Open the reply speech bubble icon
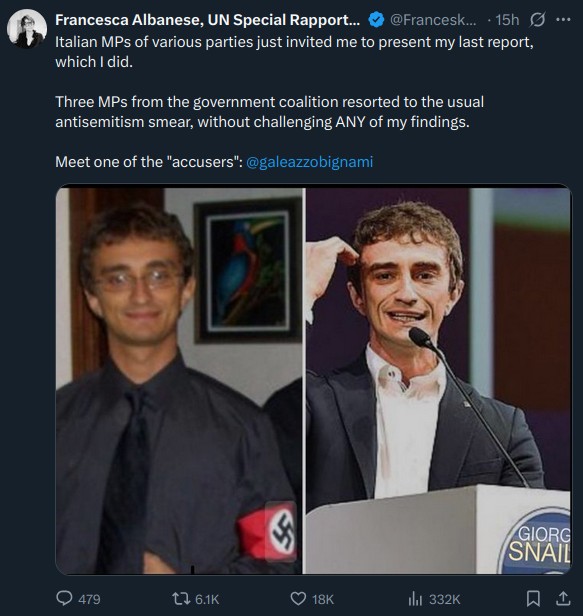The image size is (583, 616). pyautogui.click(x=64, y=599)
